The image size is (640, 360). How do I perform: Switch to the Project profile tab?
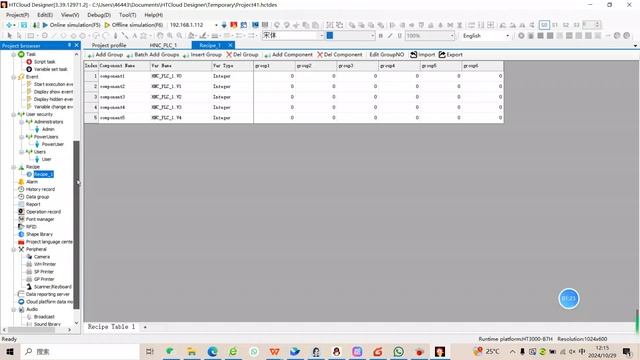[x=109, y=45]
